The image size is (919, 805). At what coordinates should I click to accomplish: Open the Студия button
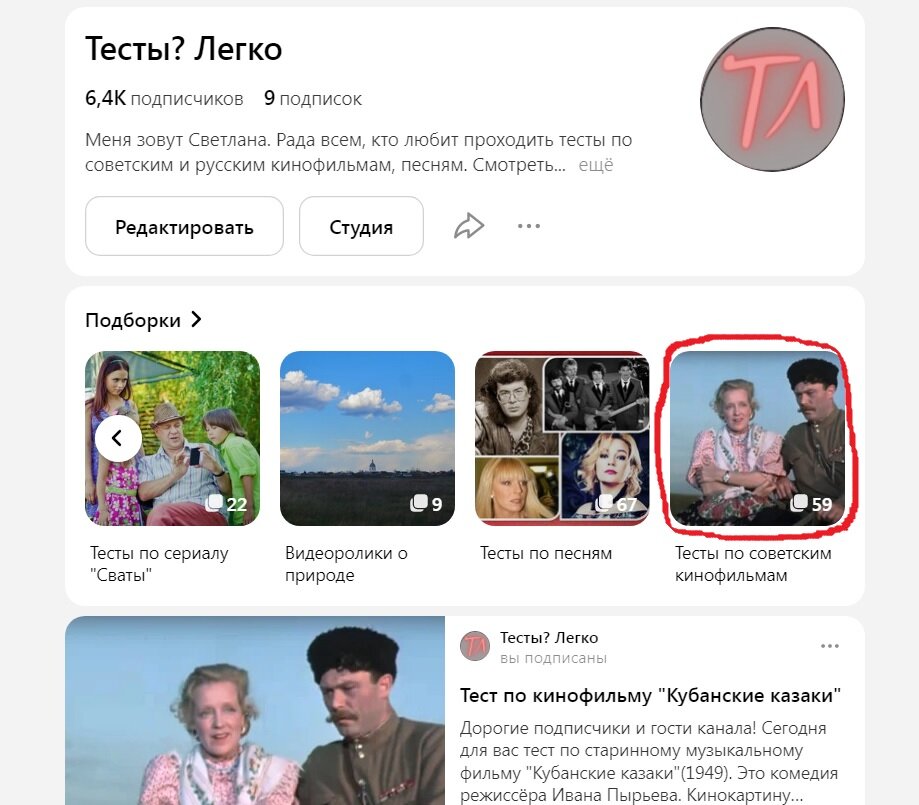tap(361, 226)
